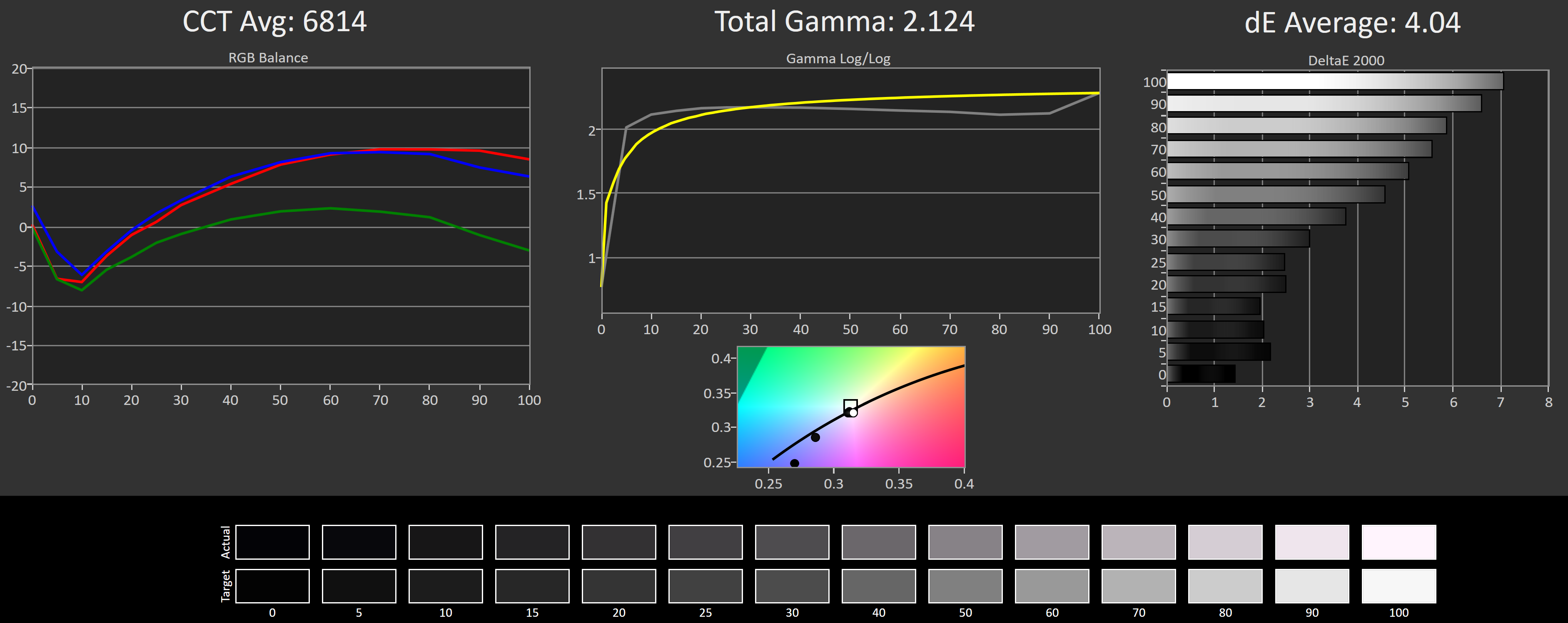The width and height of the screenshot is (1568, 623).
Task: Click the 0 bar in DeltaE 2000 chart
Action: (x=1200, y=374)
